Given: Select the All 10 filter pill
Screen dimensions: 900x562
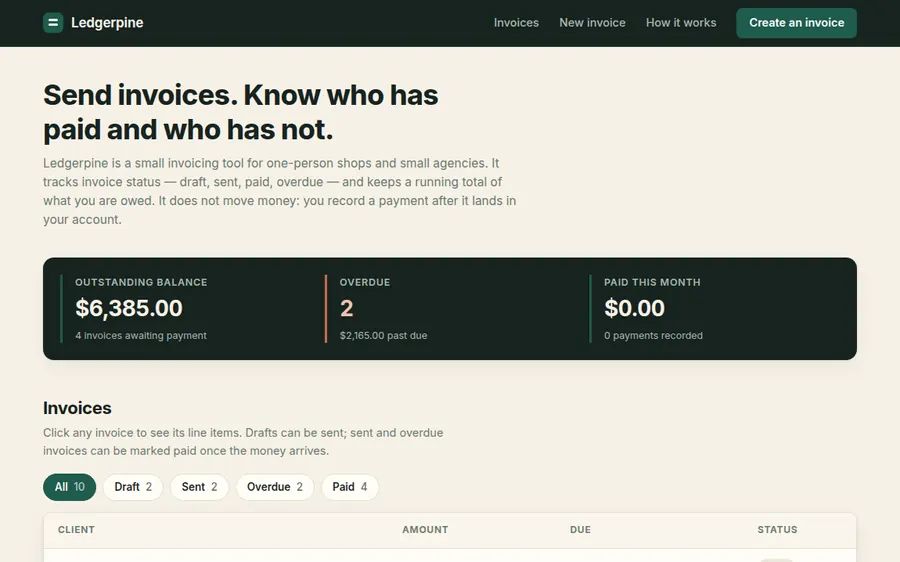Looking at the screenshot, I should 69,487.
